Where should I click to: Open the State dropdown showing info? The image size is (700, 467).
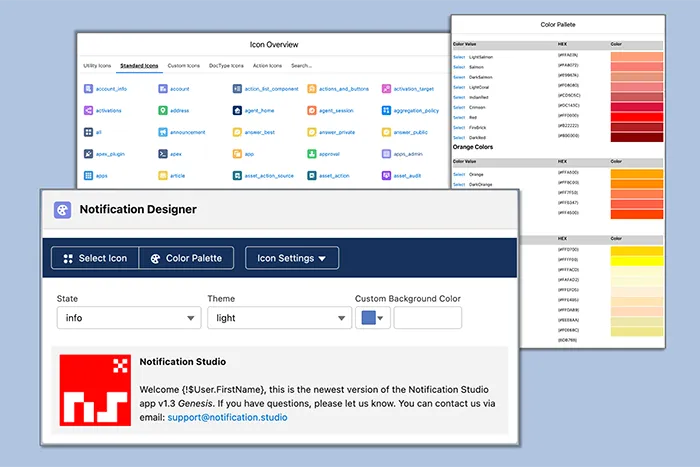(129, 318)
